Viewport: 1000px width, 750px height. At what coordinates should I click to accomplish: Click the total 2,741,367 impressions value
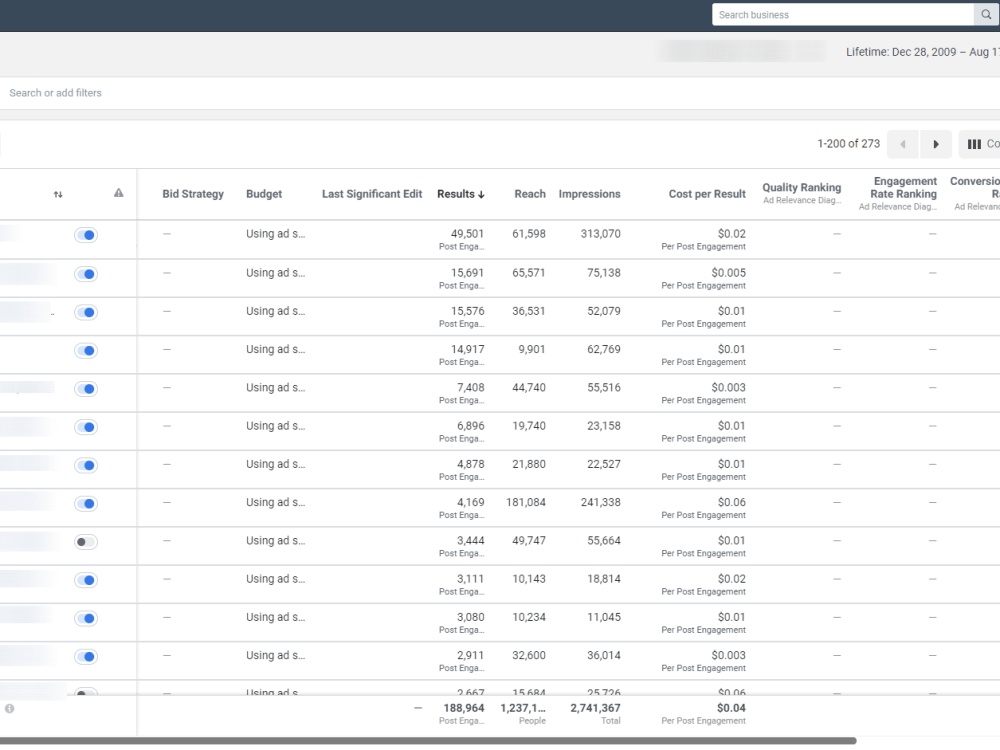click(x=595, y=708)
